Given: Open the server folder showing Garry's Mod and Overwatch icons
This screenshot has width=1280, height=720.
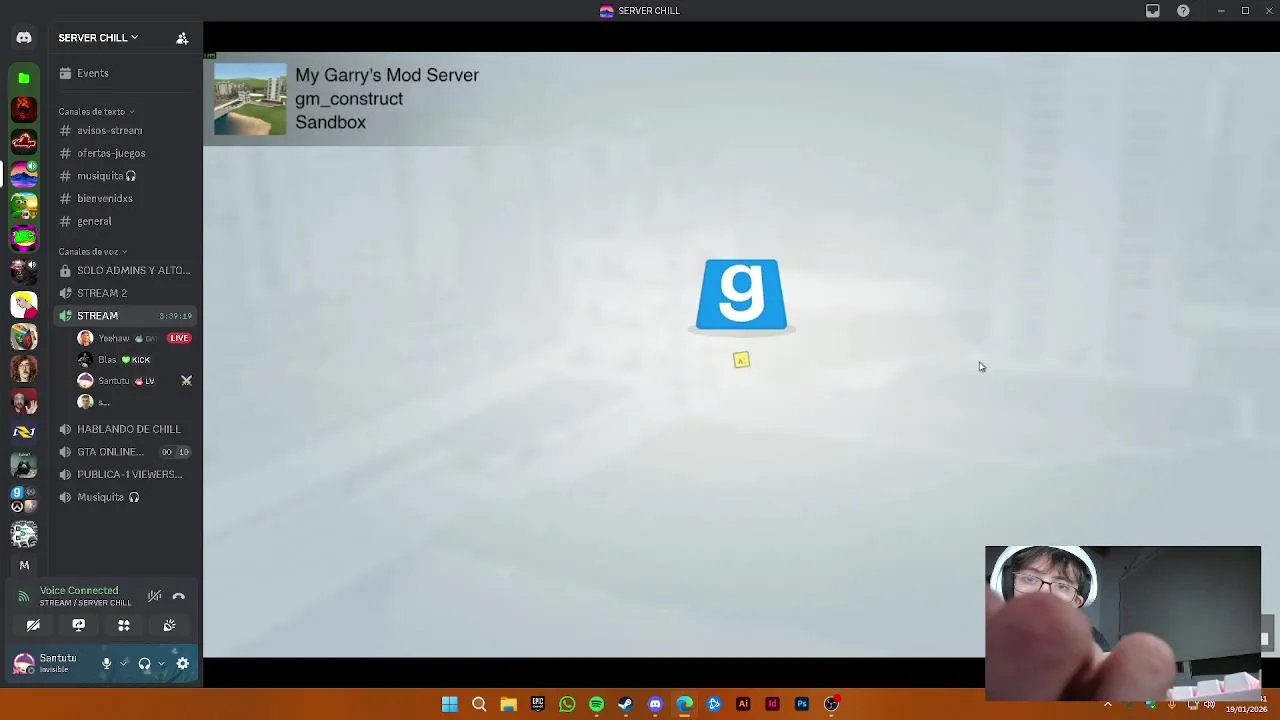Looking at the screenshot, I should (24, 498).
